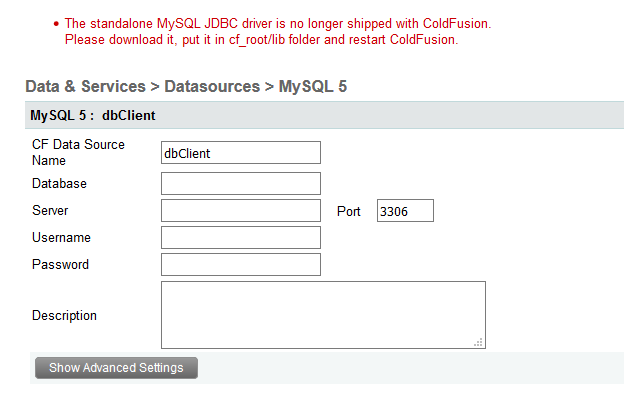Click the Server label
This screenshot has height=409, width=624.
tap(50, 210)
